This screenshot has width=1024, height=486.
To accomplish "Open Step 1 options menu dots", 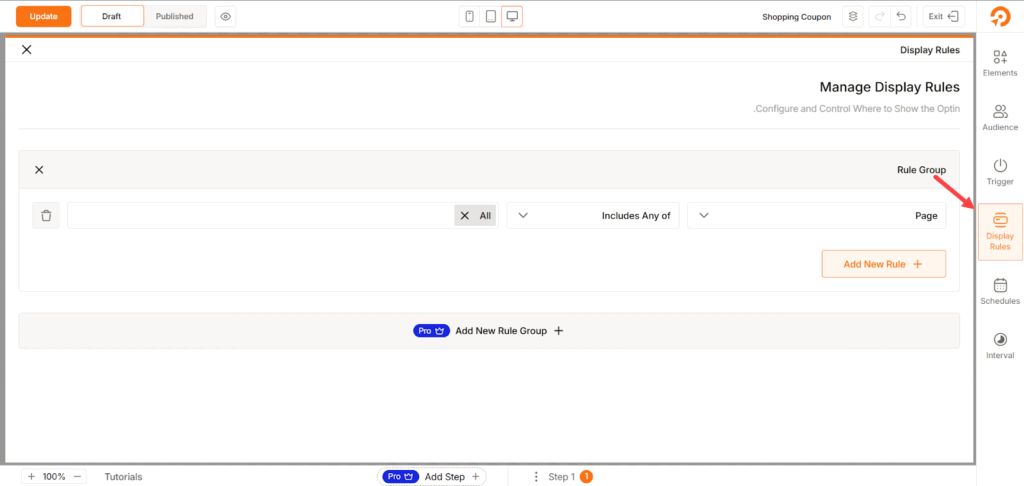I will point(536,477).
